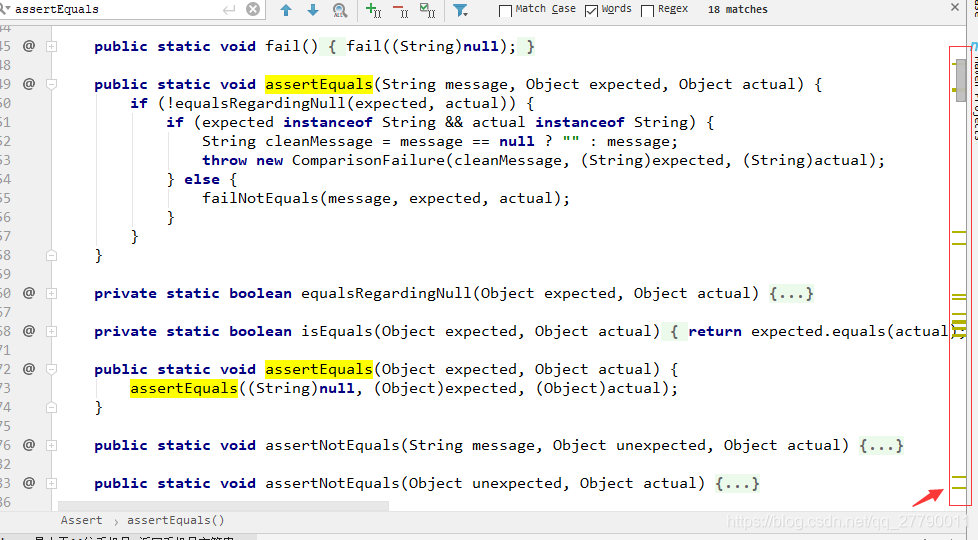
Task: Clear the search text with the X icon
Action: (x=253, y=9)
